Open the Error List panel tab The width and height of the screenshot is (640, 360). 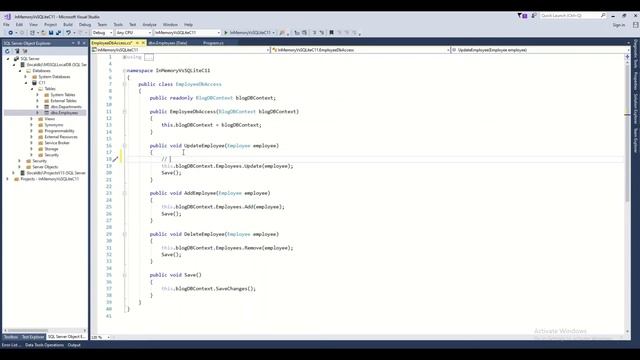click(x=11, y=345)
